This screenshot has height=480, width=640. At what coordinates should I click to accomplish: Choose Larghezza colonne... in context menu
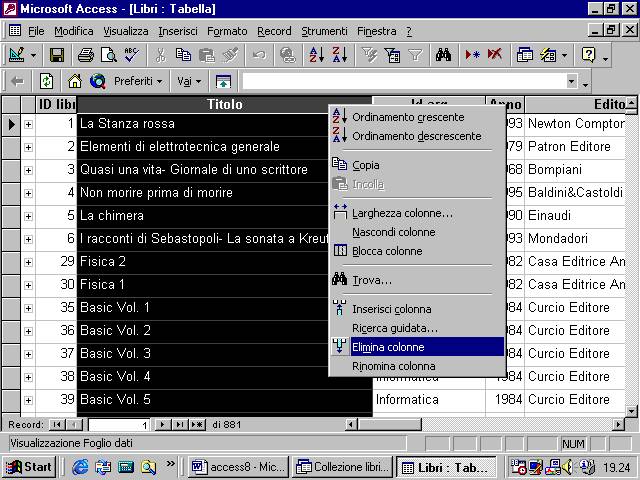pos(417,213)
